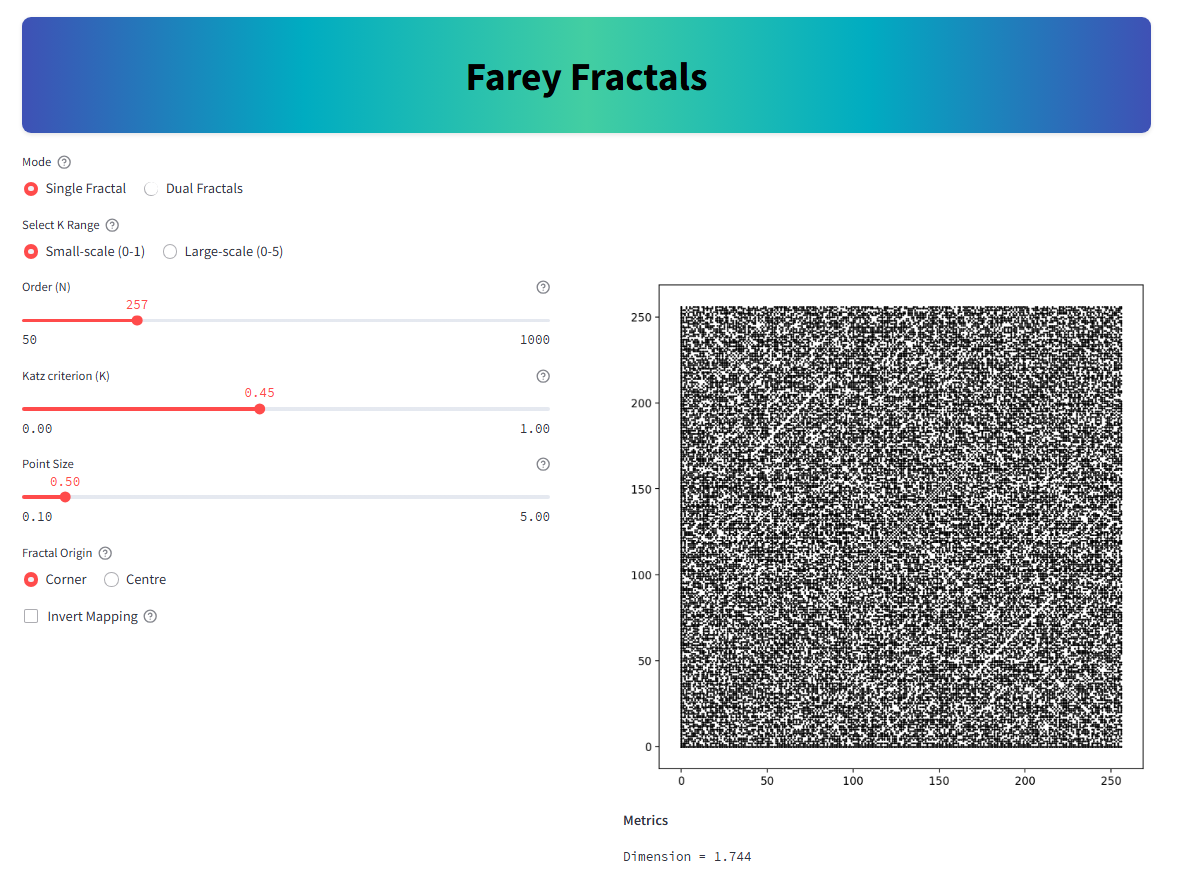Screen dimensions: 1182x869
Task: Choose the Large-scale (0-5) K range
Action: [170, 251]
